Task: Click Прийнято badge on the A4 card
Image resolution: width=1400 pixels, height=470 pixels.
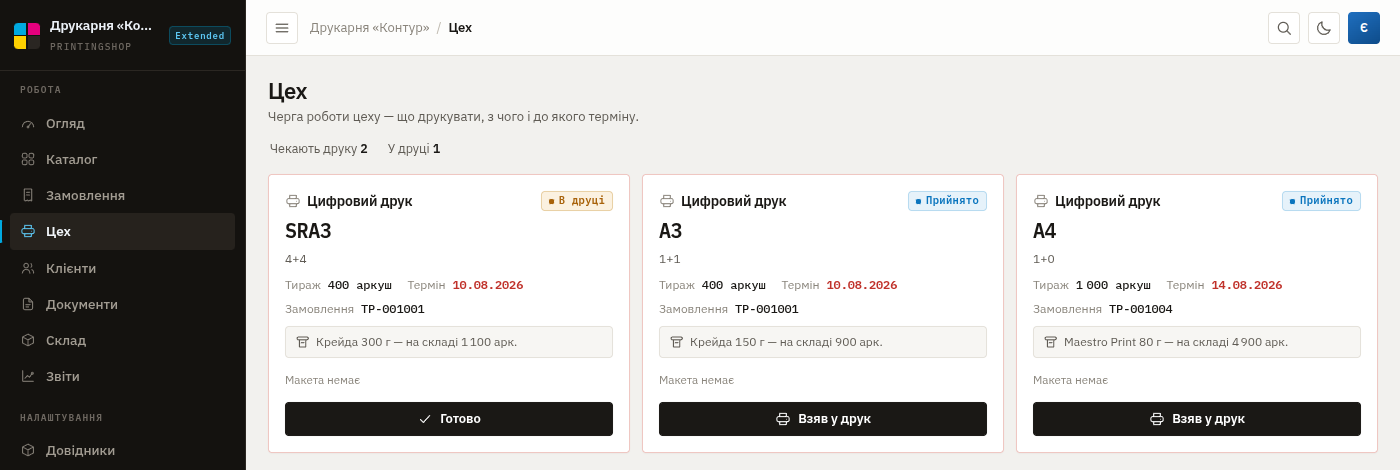Action: (x=1321, y=201)
